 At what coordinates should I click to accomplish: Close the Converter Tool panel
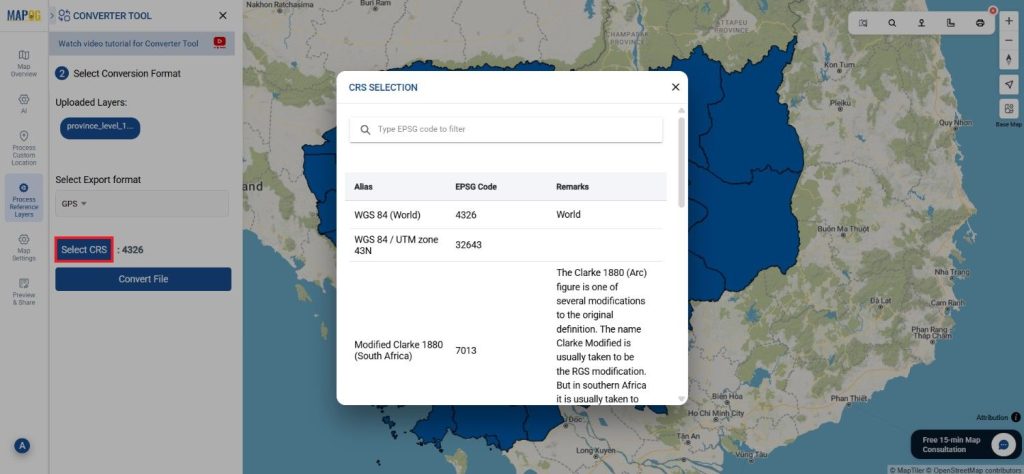[x=223, y=16]
